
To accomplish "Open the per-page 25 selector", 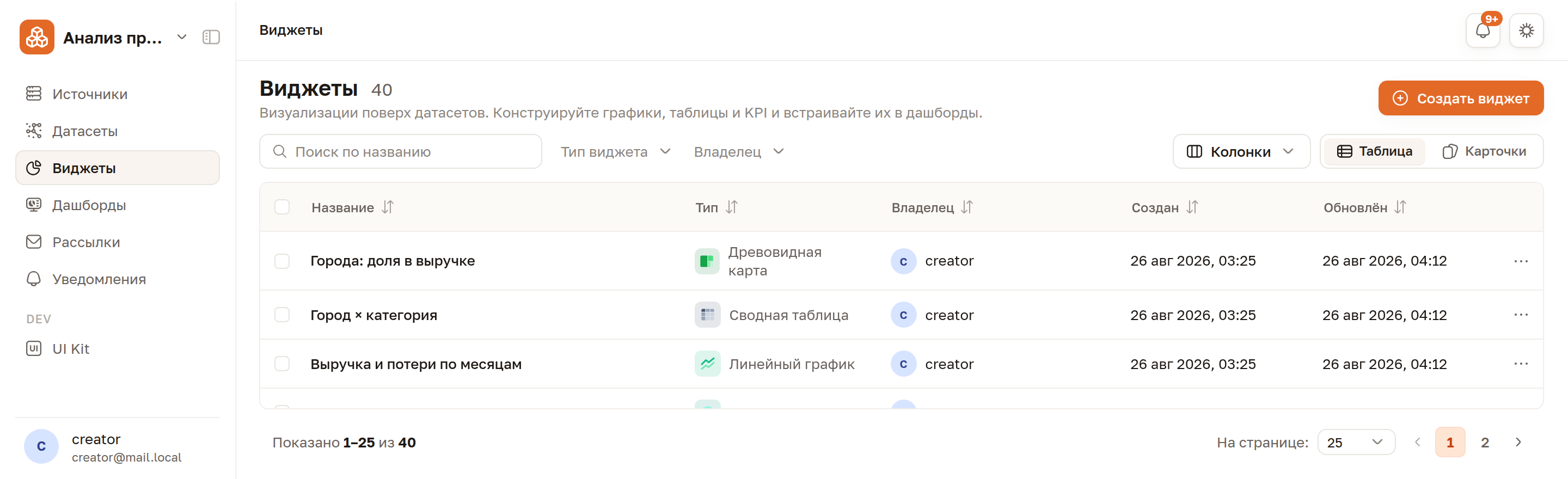I will 1356,443.
